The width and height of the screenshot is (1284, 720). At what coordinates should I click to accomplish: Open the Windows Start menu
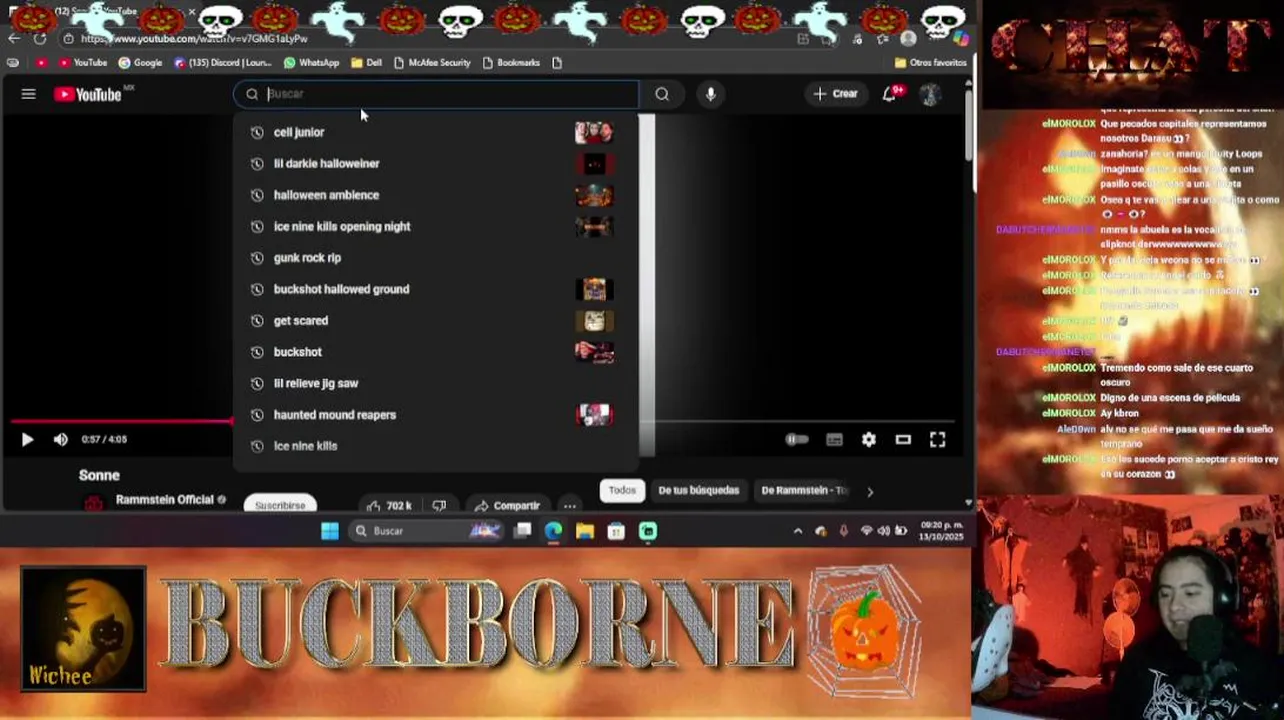pyautogui.click(x=329, y=531)
